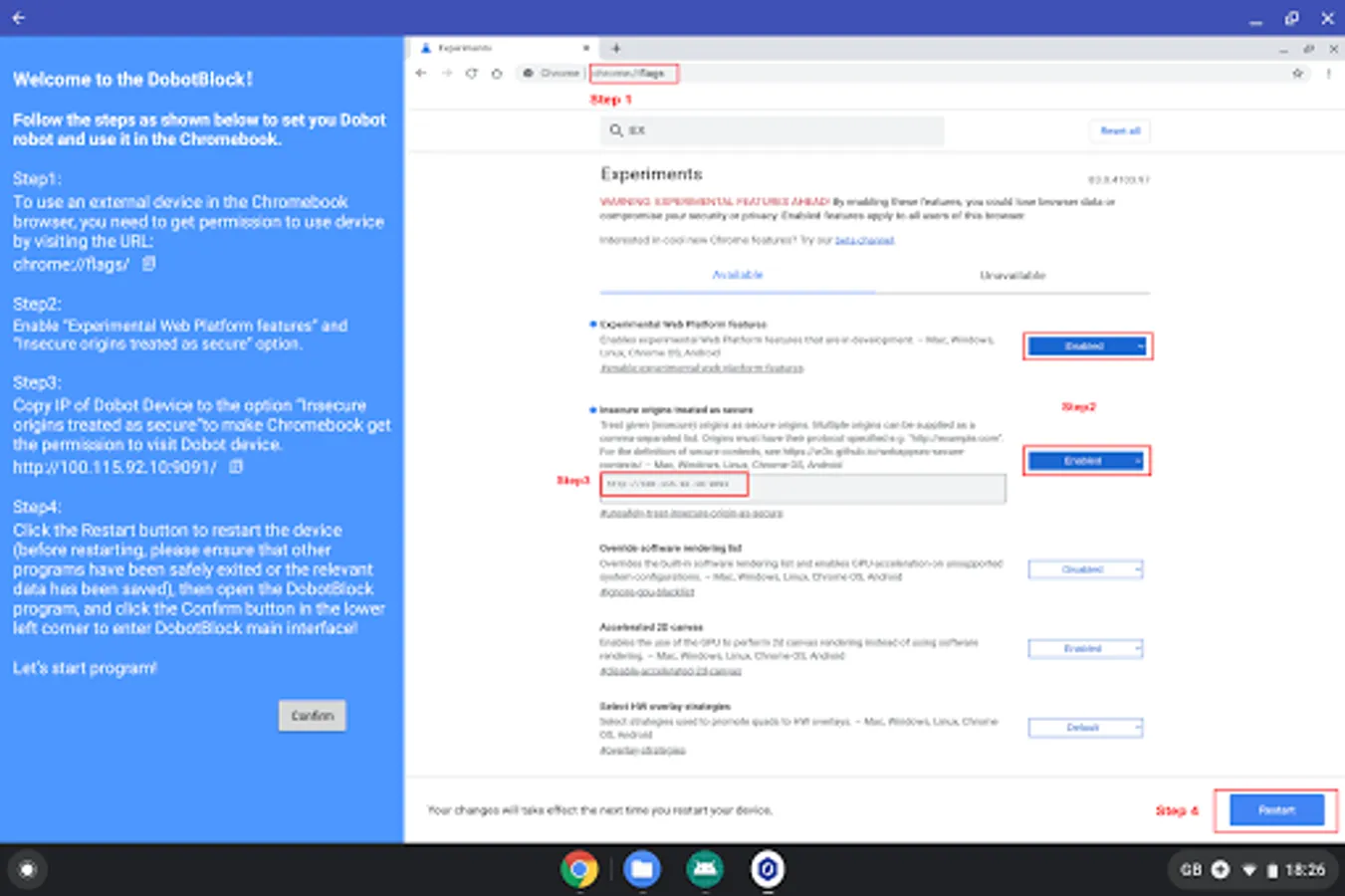Image resolution: width=1345 pixels, height=896 pixels.
Task: Expand the Experimental Web Platform features dropdown
Action: tap(1086, 345)
